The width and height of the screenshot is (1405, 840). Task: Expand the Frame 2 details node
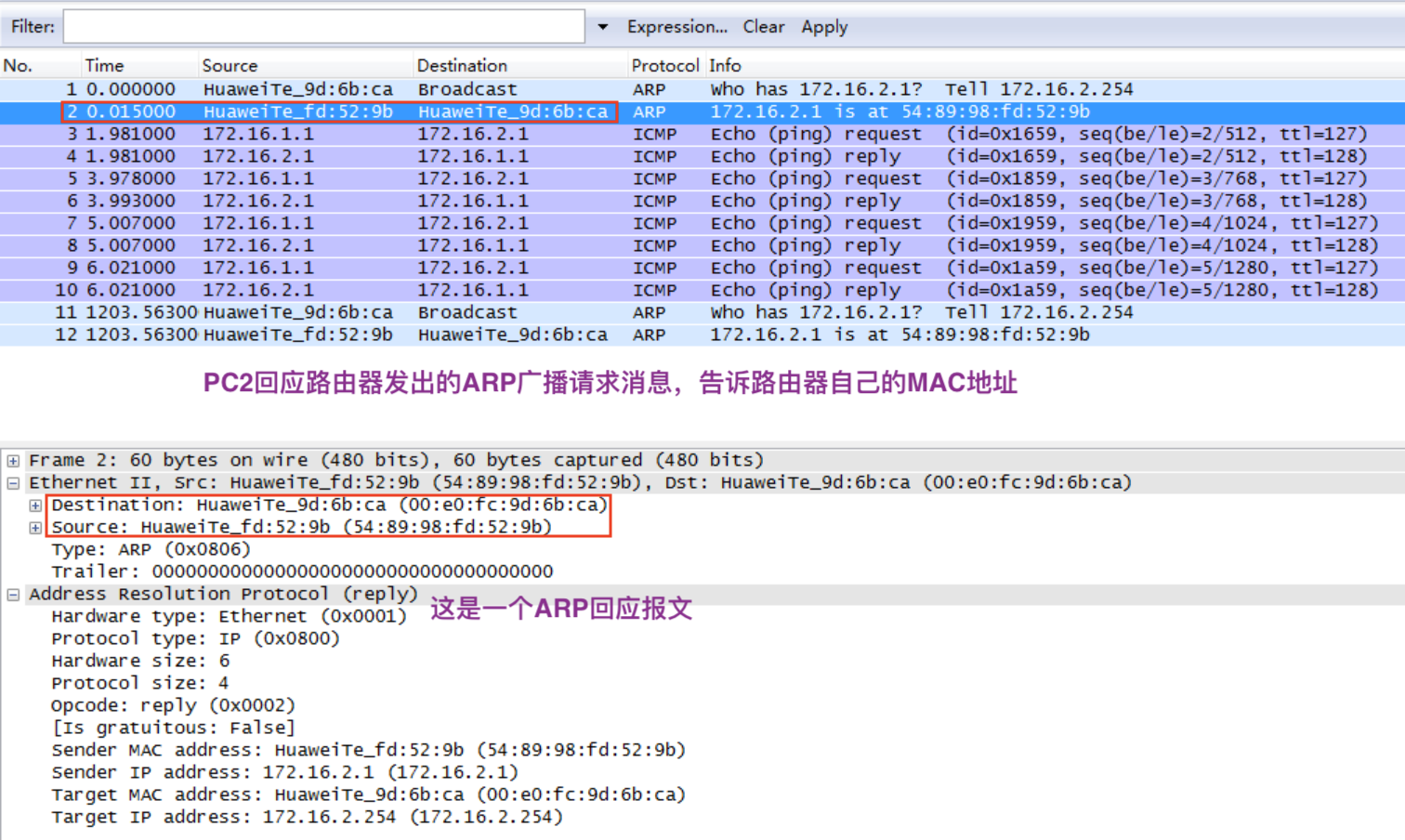13,460
